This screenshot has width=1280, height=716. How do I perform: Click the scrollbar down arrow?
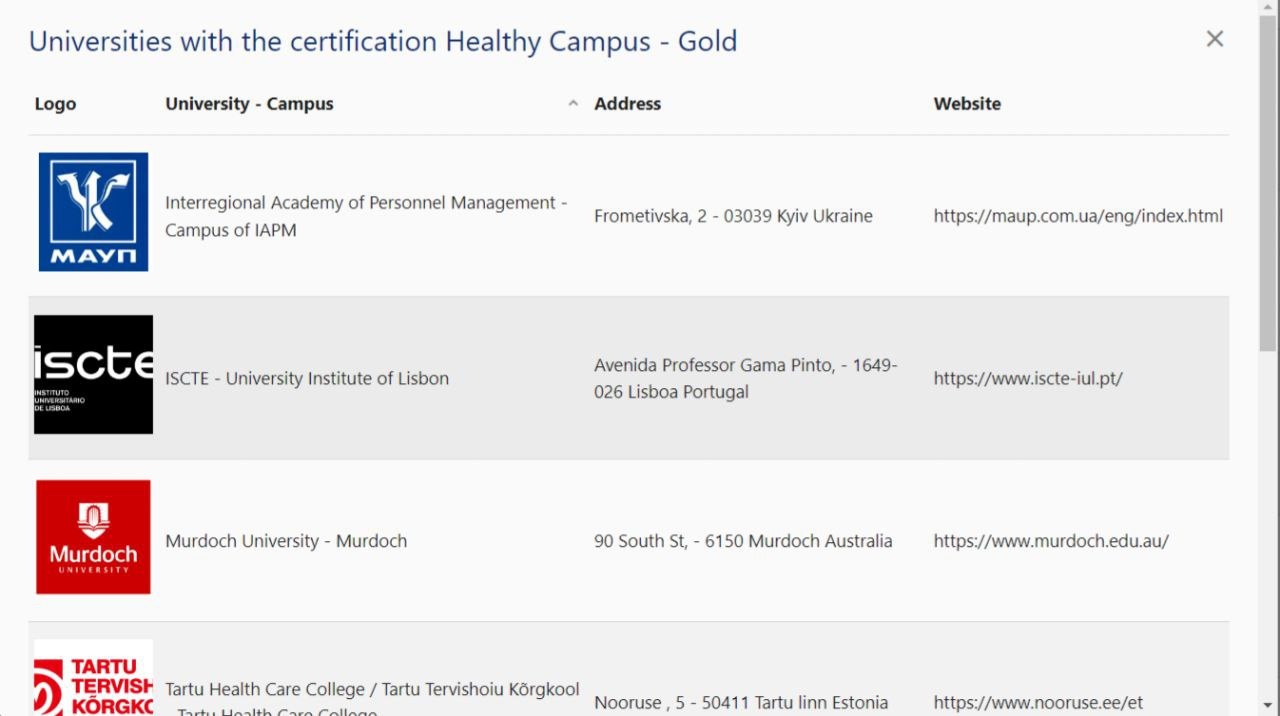(1268, 705)
